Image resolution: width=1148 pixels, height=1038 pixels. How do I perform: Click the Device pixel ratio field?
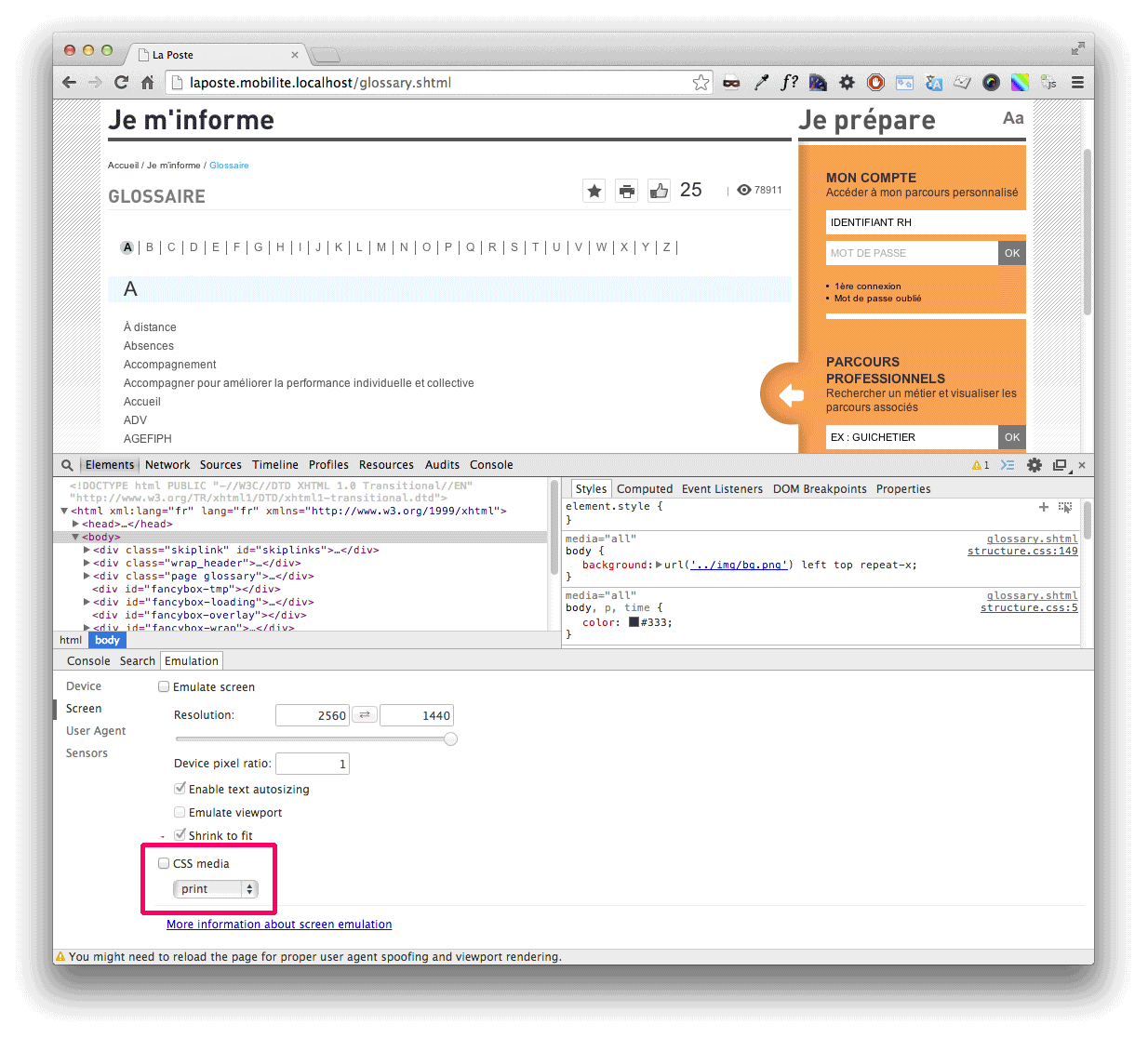pyautogui.click(x=312, y=764)
